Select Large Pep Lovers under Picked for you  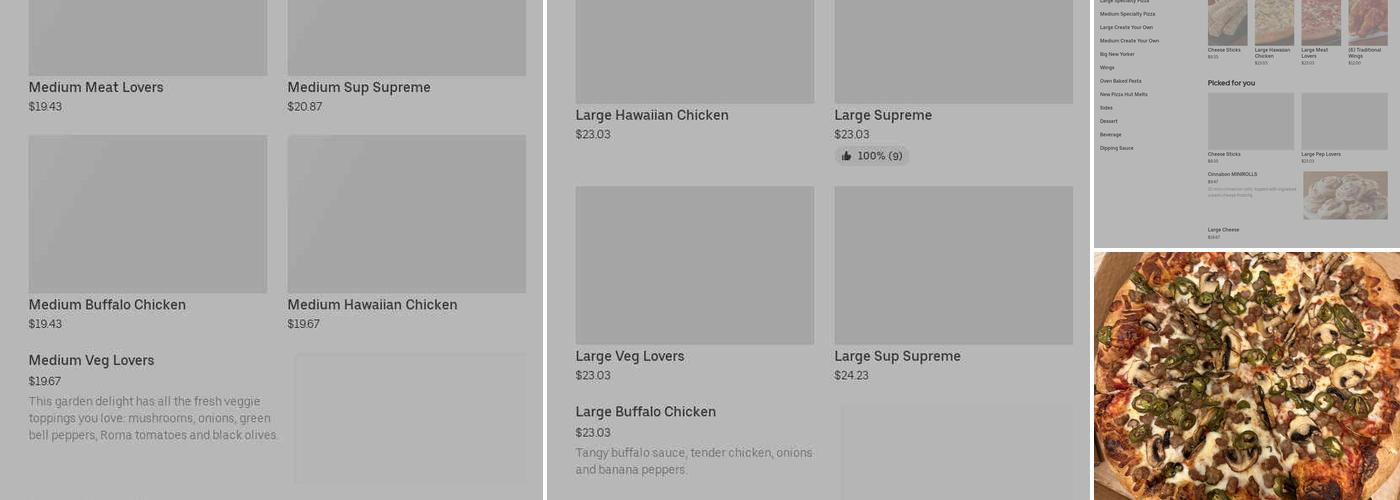point(1344,122)
